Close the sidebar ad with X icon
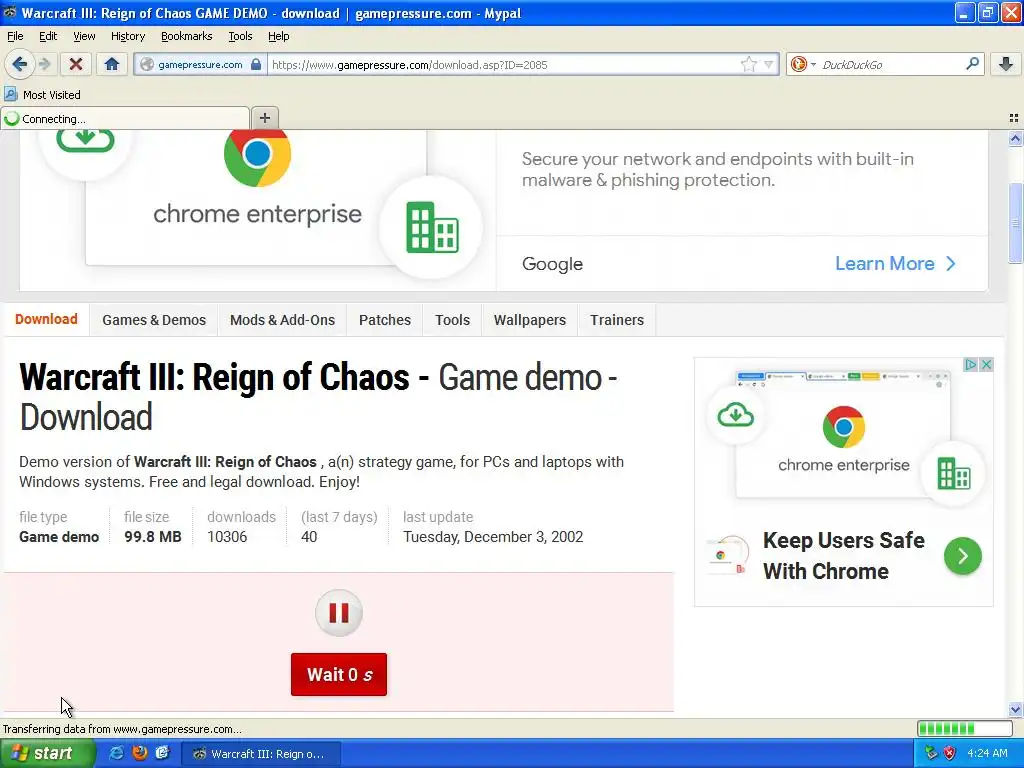The width and height of the screenshot is (1024, 768). [986, 364]
